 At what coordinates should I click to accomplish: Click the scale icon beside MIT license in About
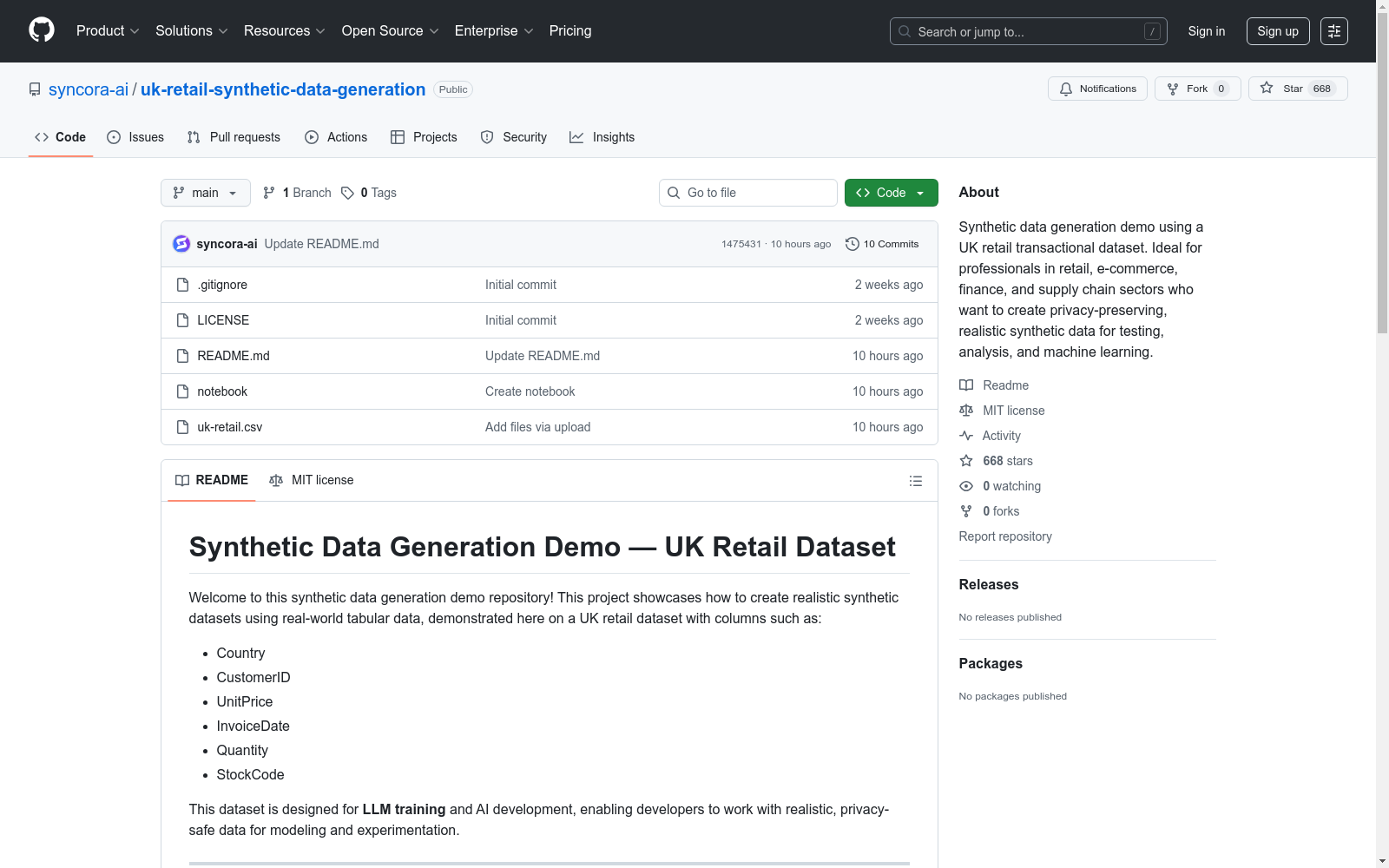pos(966,411)
